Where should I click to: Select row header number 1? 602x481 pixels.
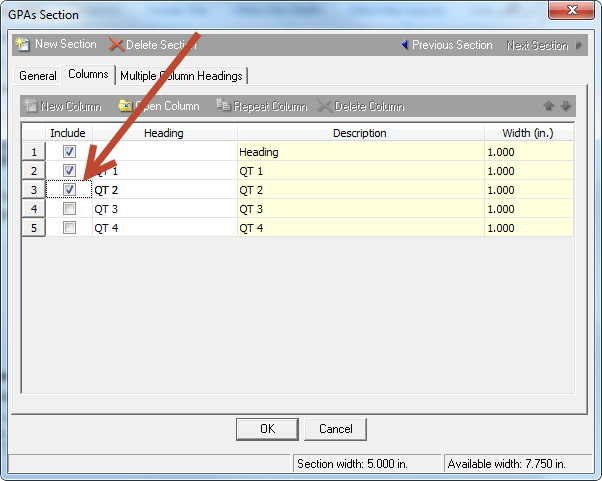coord(34,152)
